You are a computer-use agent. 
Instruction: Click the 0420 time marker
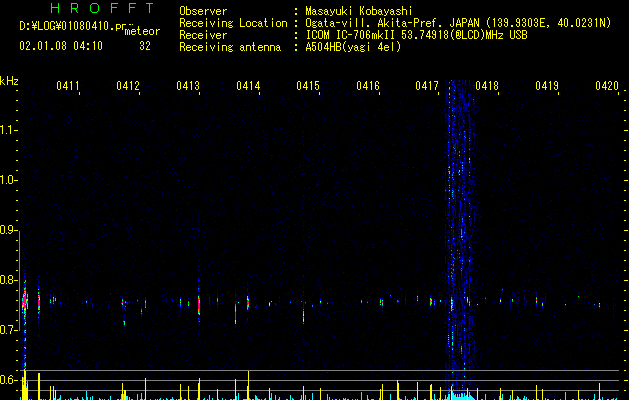(x=607, y=85)
